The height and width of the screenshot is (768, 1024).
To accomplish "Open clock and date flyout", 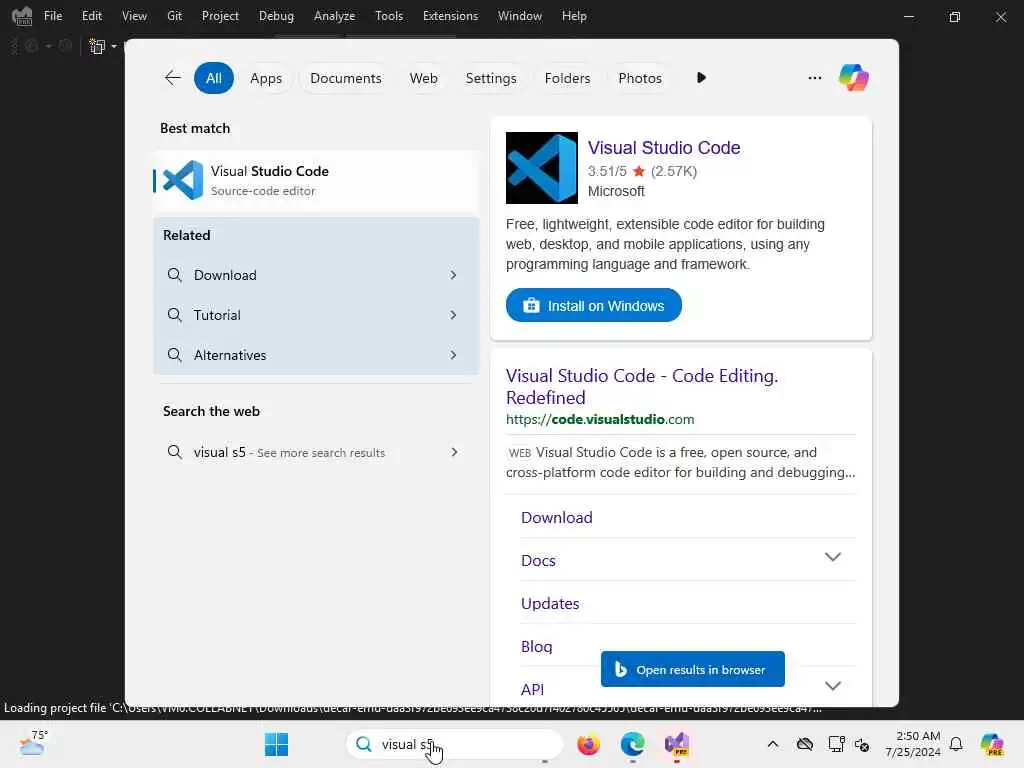I will point(912,744).
